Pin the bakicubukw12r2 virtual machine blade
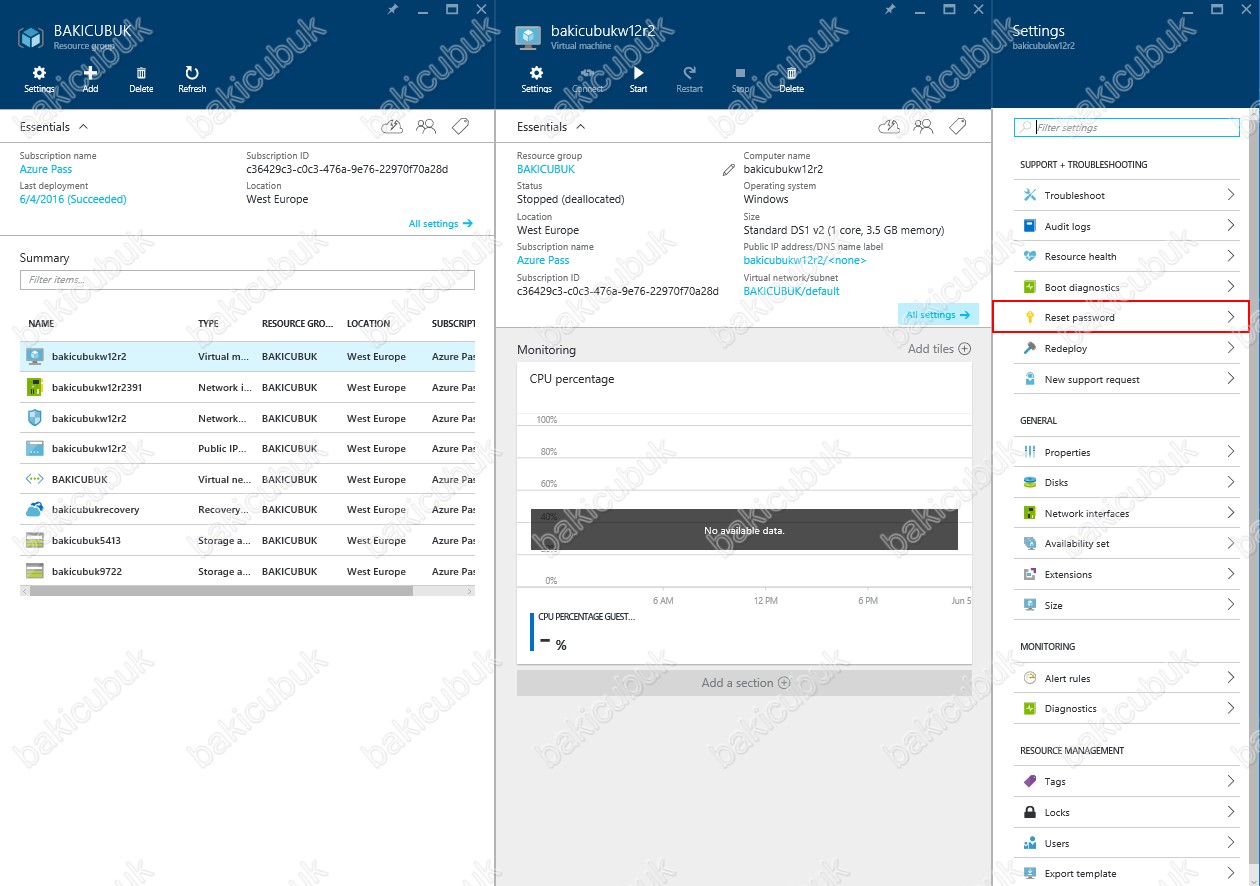Screen dimensions: 1260x886 (x=890, y=9)
